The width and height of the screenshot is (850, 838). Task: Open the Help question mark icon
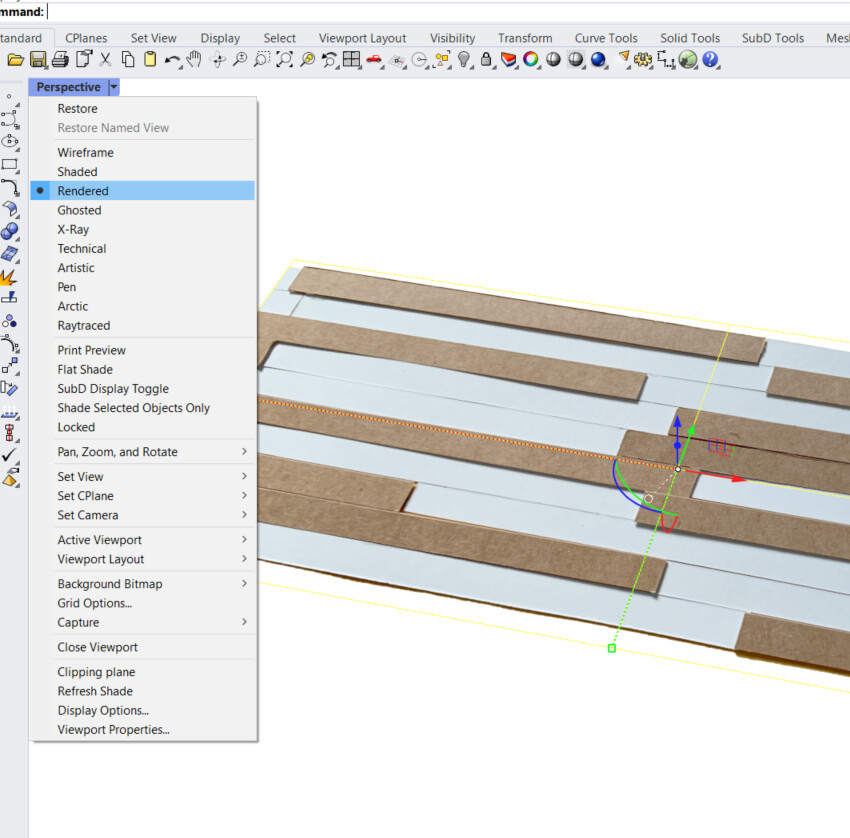pos(710,60)
